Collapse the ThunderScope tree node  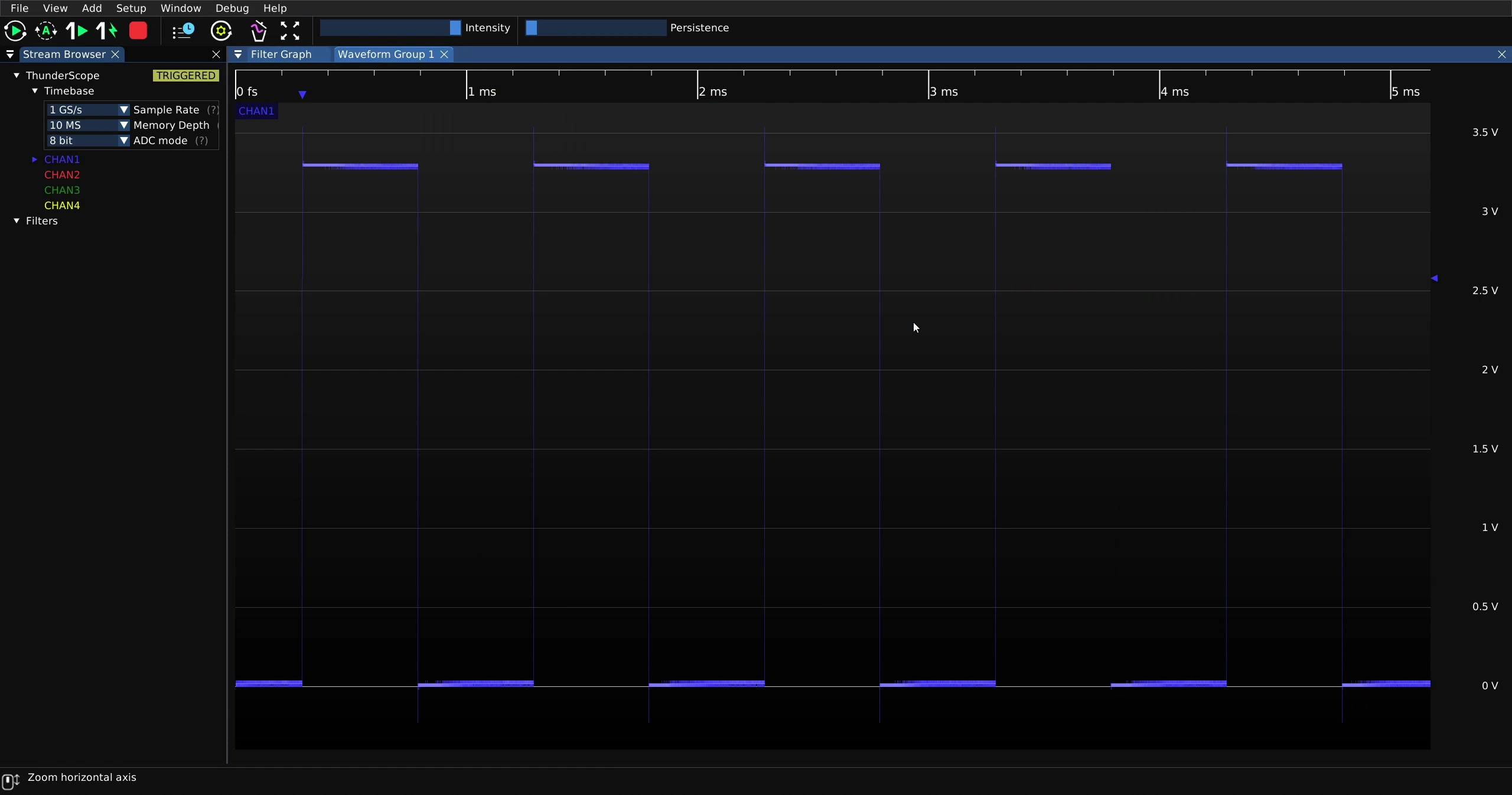tap(17, 76)
